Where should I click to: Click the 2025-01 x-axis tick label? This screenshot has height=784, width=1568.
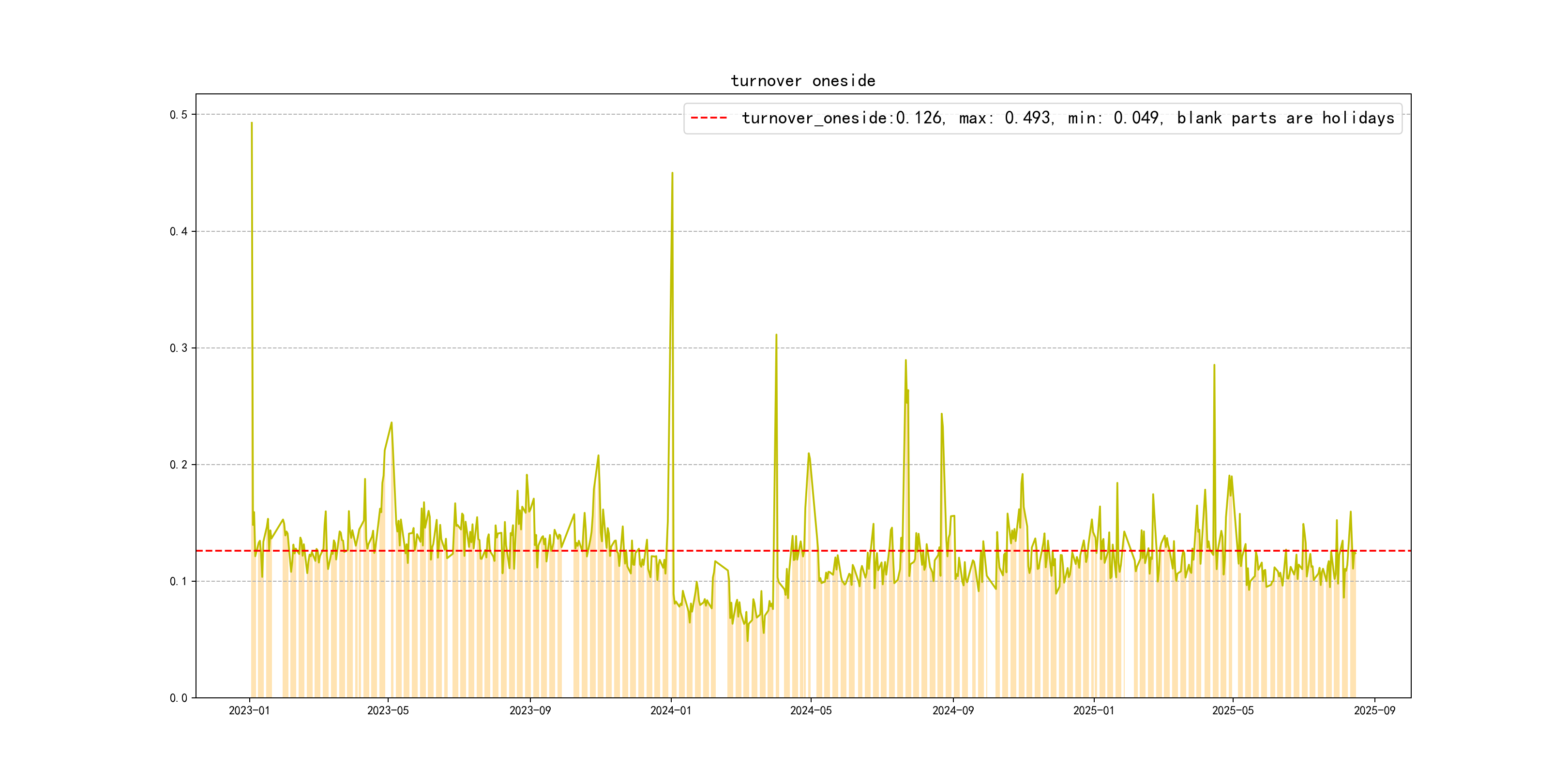tap(1093, 710)
